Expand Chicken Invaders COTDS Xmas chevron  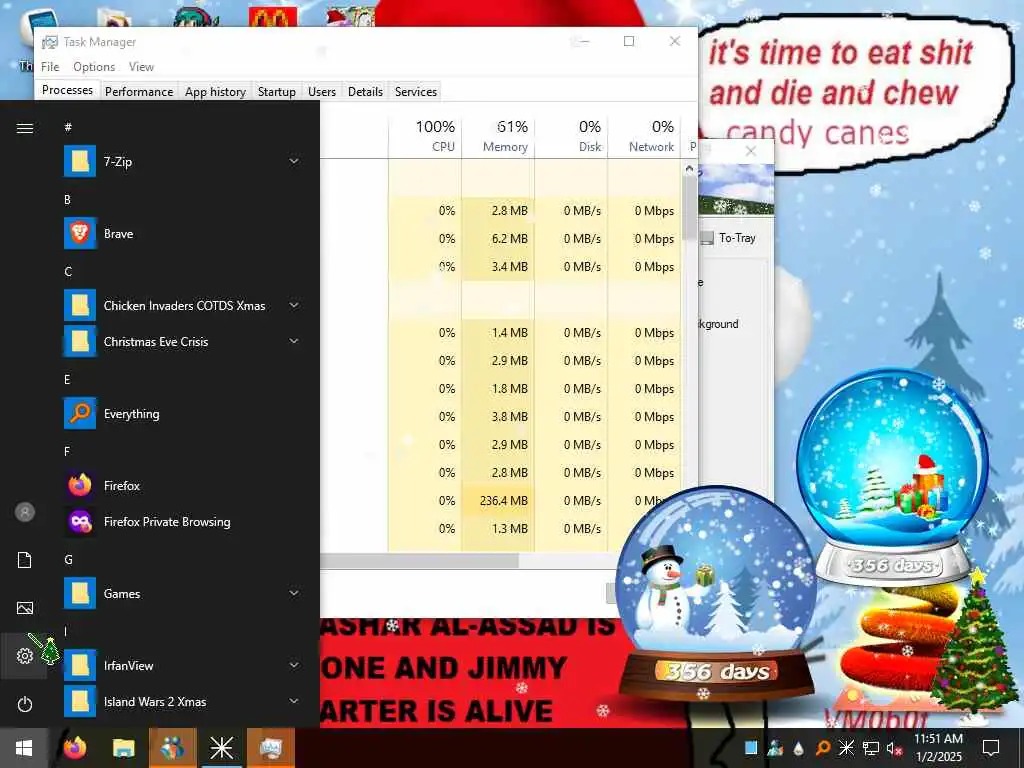tap(294, 306)
